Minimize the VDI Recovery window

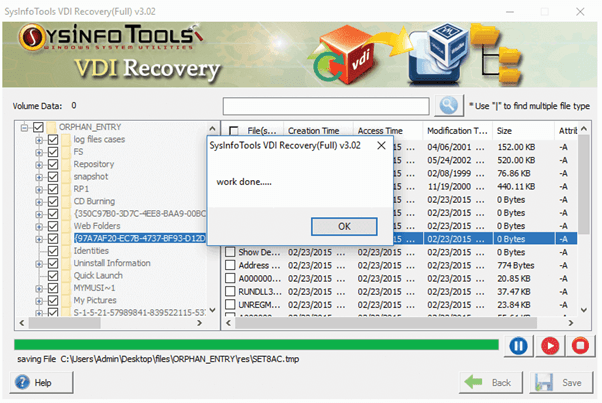coord(510,12)
